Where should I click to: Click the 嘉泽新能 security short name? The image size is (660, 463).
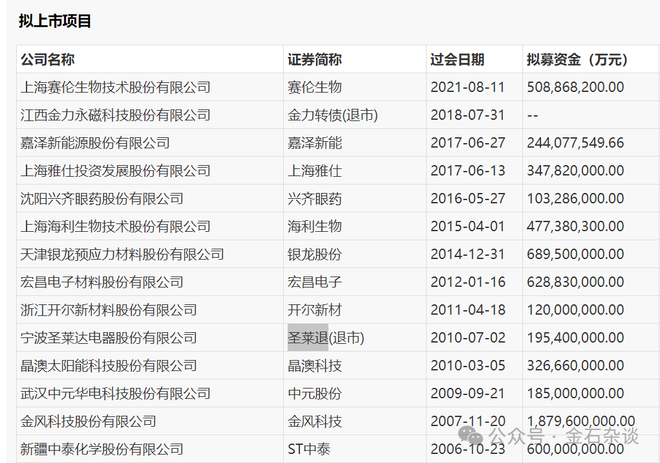[314, 143]
